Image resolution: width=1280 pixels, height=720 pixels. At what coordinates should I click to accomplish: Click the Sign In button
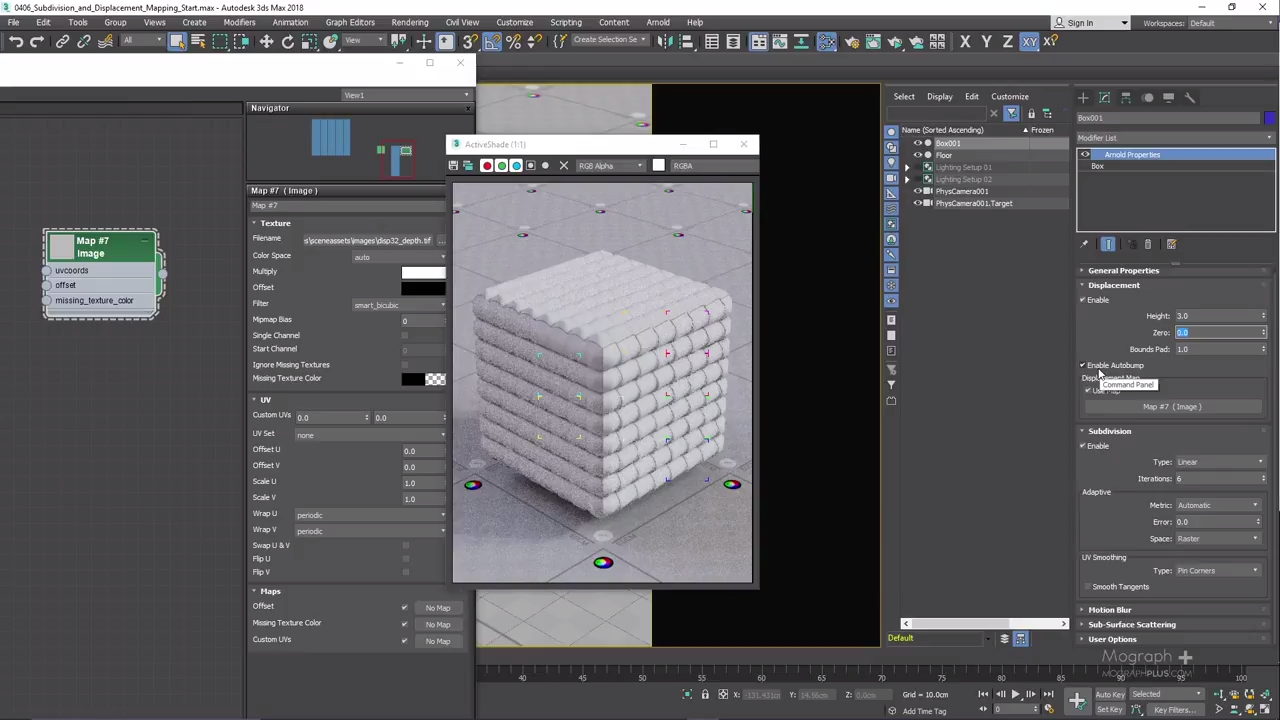click(x=1080, y=23)
